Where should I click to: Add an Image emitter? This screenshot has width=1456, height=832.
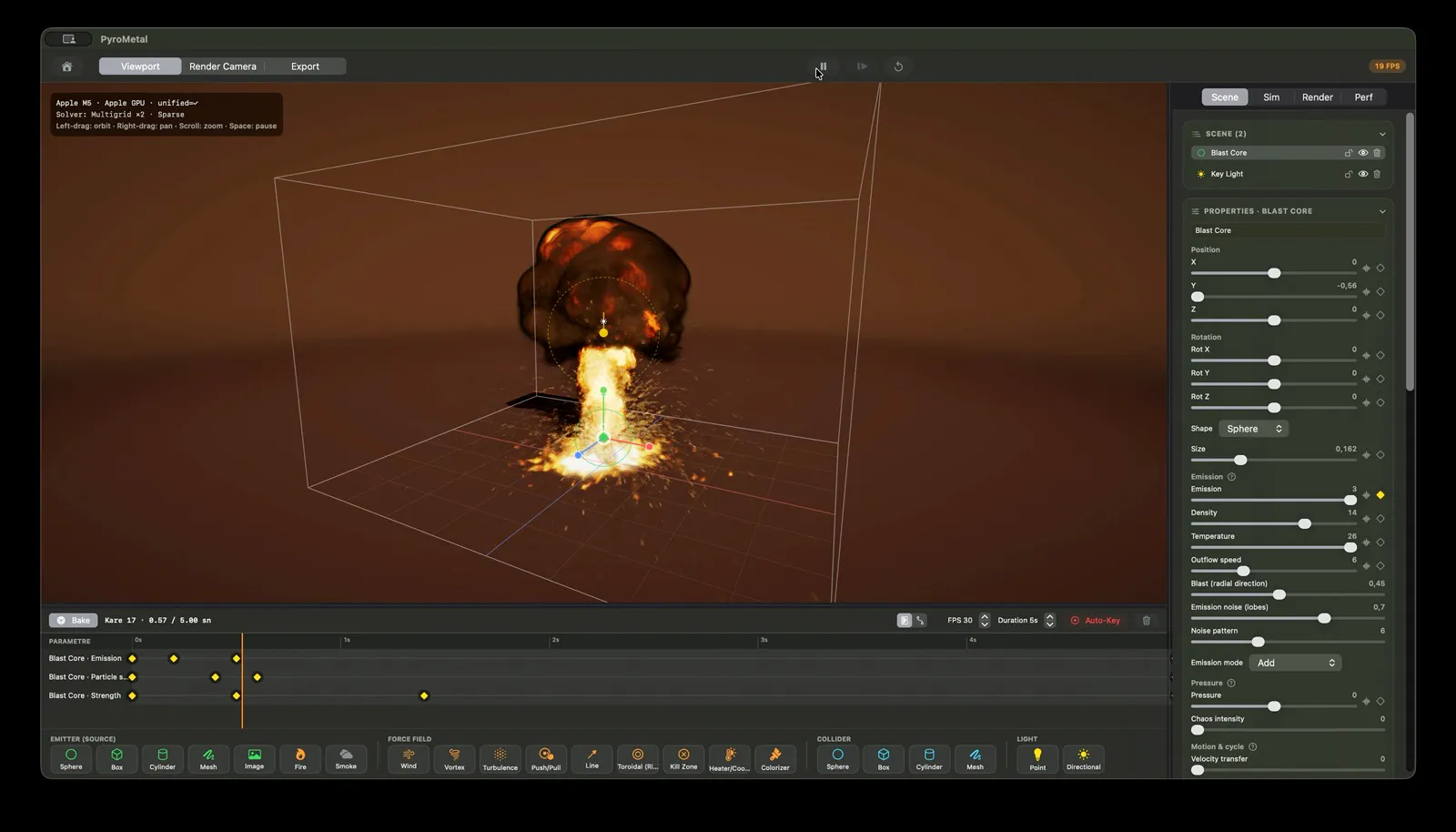coord(254,758)
